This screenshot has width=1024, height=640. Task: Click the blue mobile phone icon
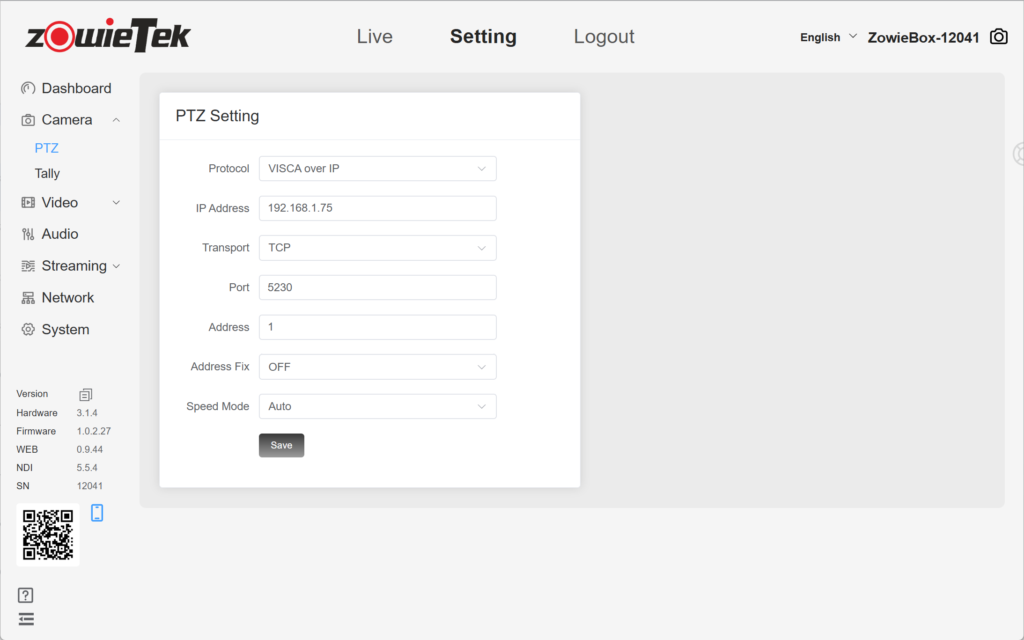point(97,513)
